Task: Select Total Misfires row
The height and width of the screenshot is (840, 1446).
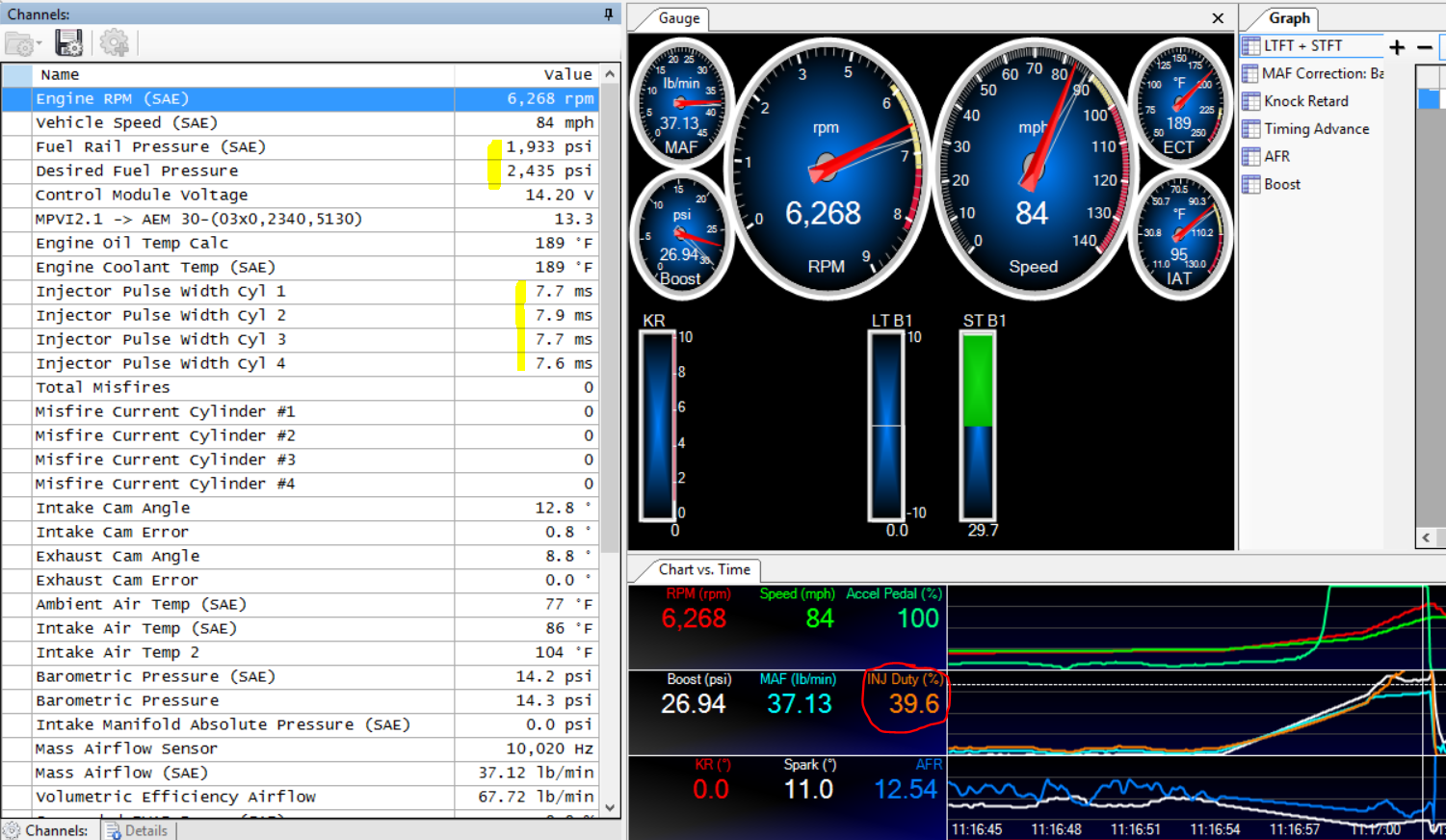Action: (x=301, y=387)
